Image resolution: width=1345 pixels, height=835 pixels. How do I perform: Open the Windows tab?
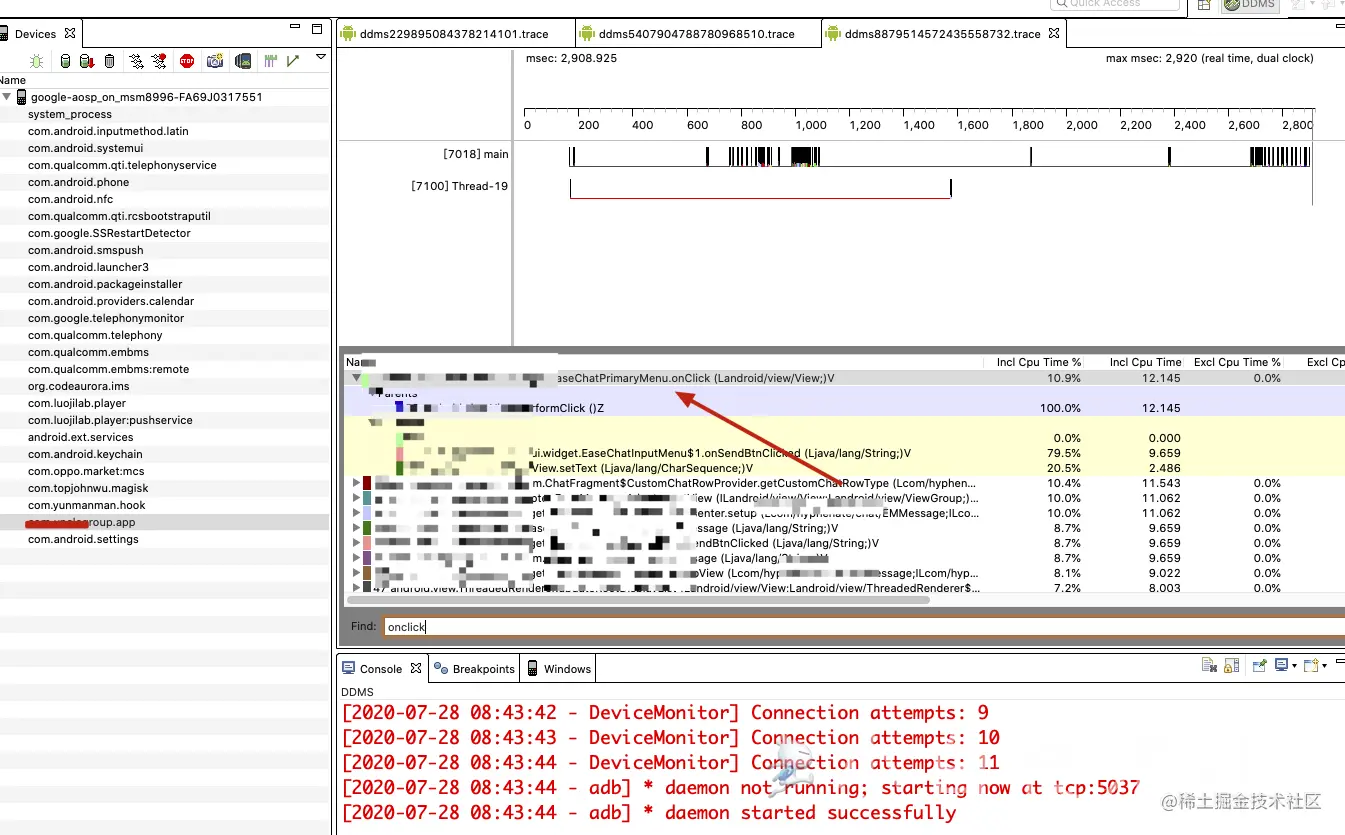559,669
